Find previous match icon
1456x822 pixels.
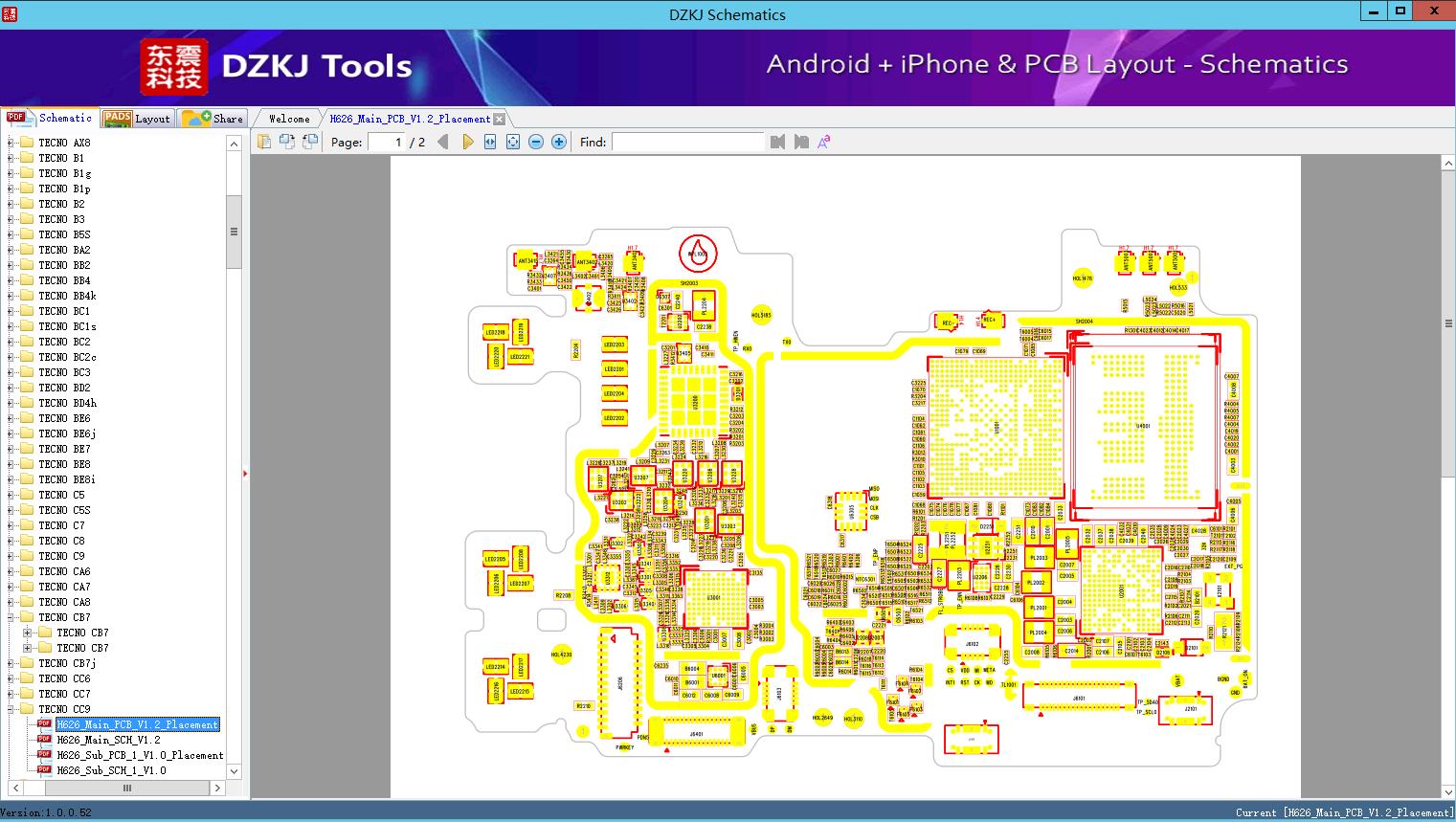(x=777, y=142)
